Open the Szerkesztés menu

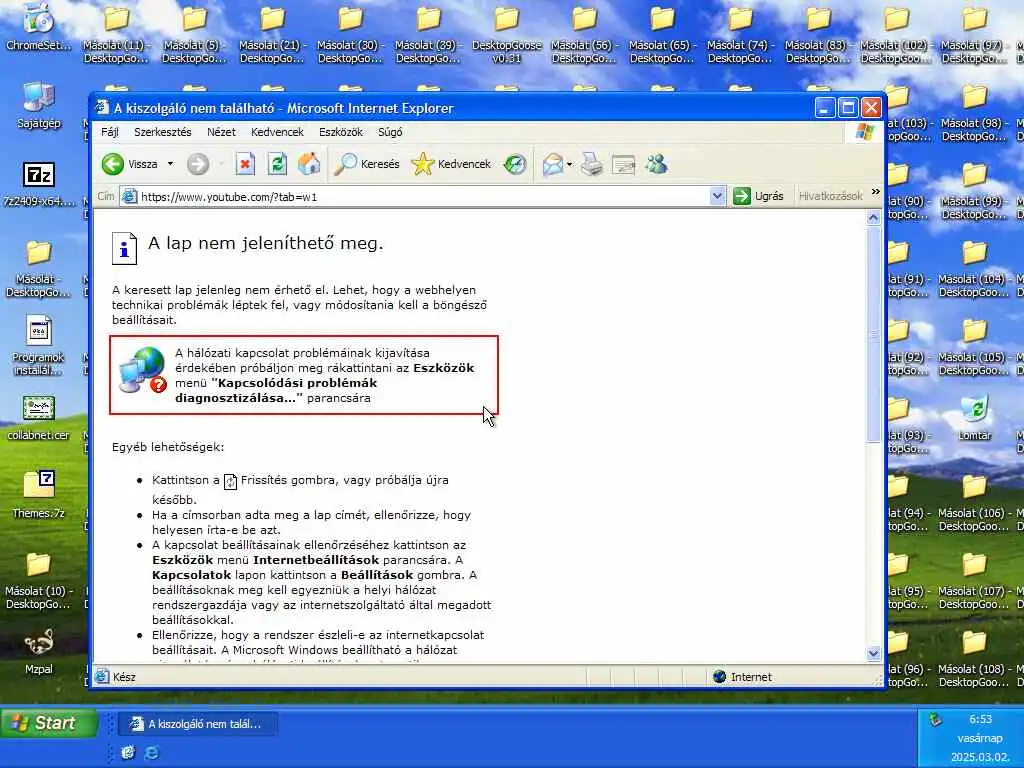(163, 132)
